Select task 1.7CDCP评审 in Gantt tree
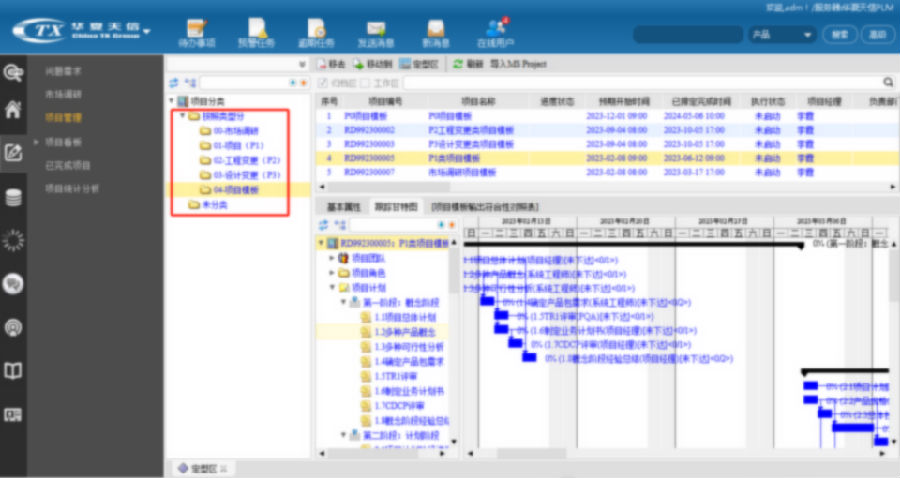Image resolution: width=900 pixels, height=478 pixels. 399,406
